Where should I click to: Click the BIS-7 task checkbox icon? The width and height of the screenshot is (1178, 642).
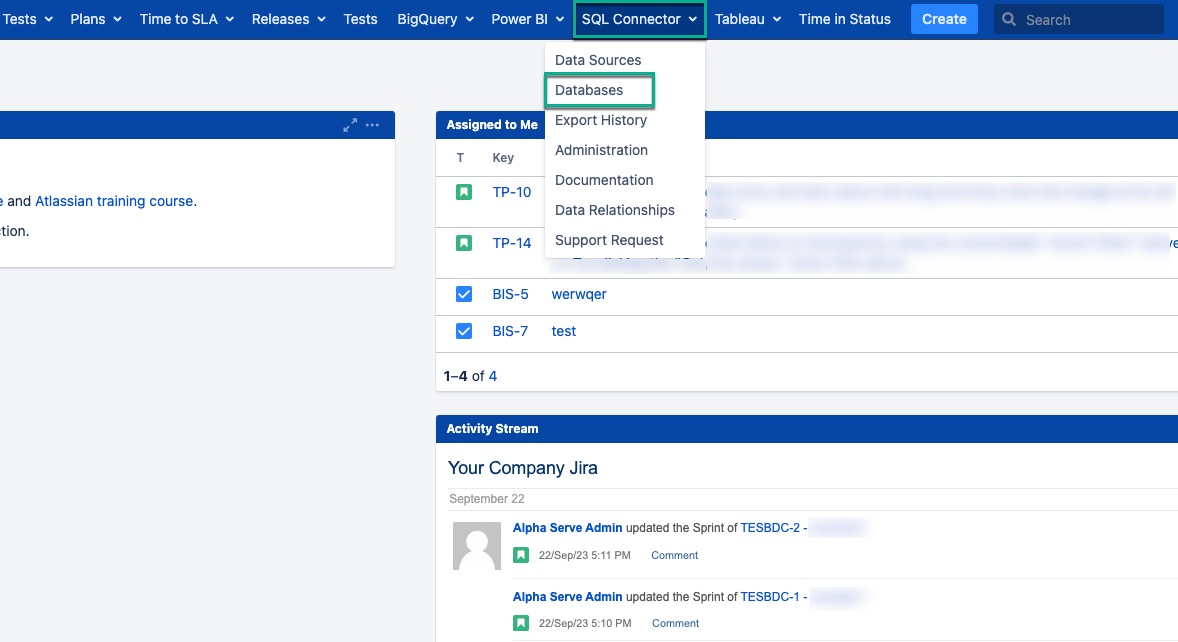[463, 331]
